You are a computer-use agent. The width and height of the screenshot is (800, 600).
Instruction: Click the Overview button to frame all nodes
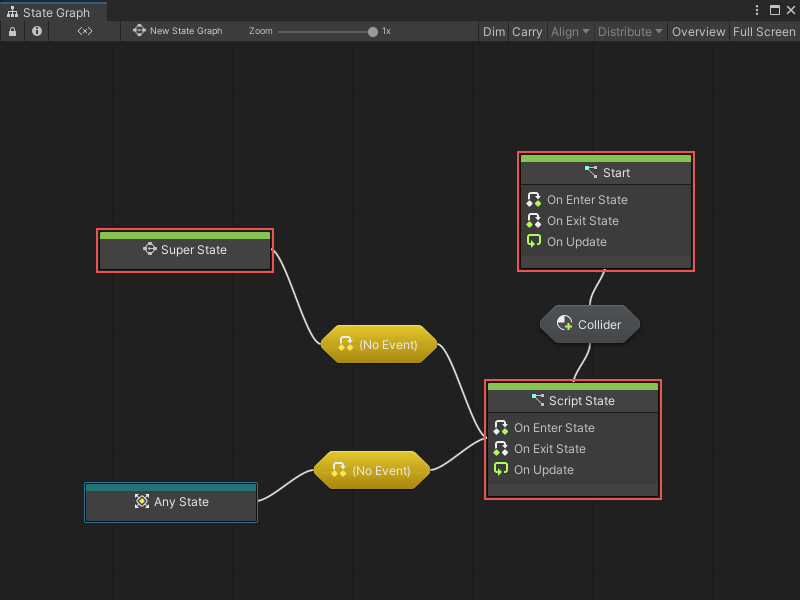(x=698, y=31)
